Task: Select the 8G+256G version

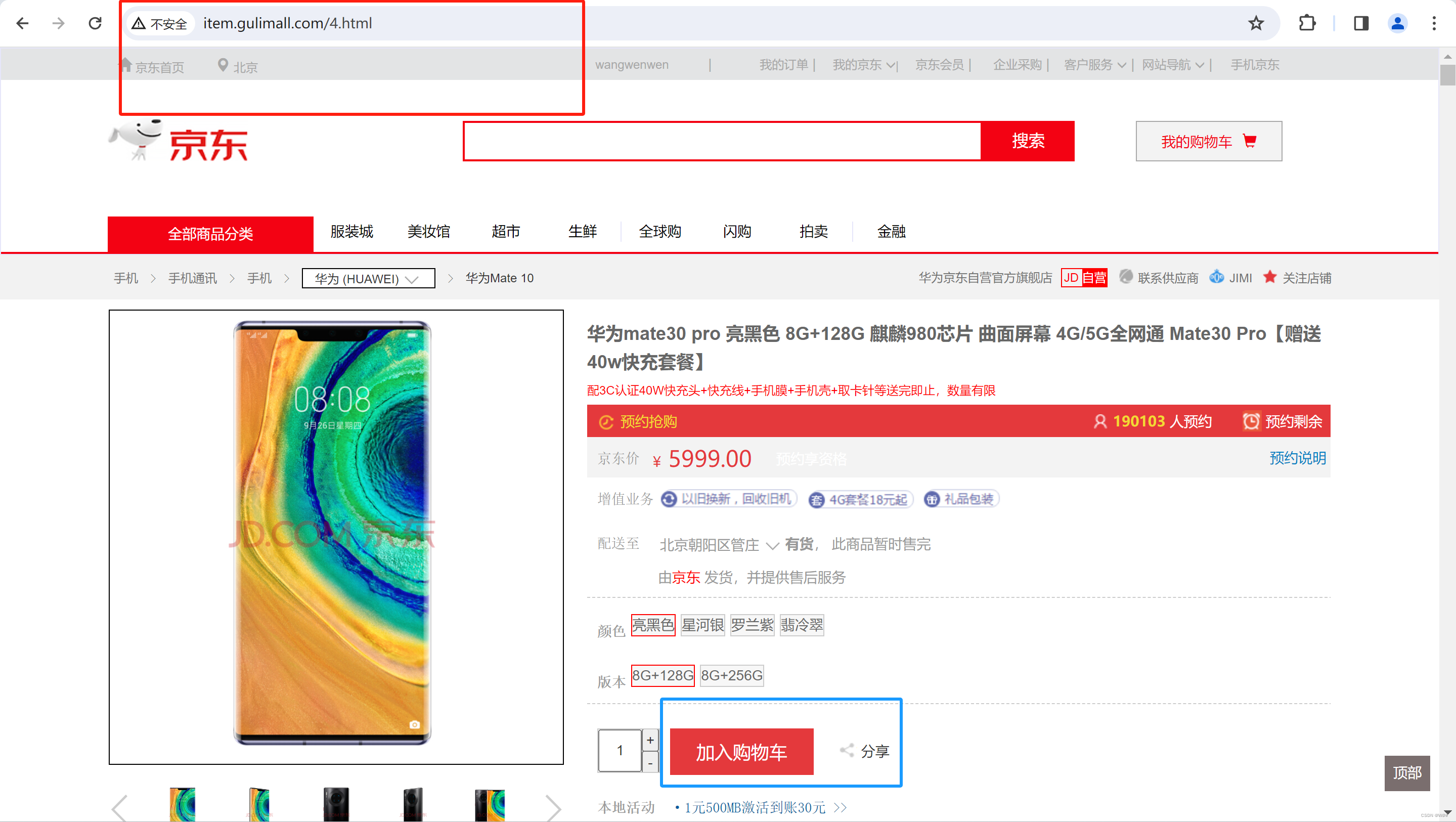Action: click(731, 676)
